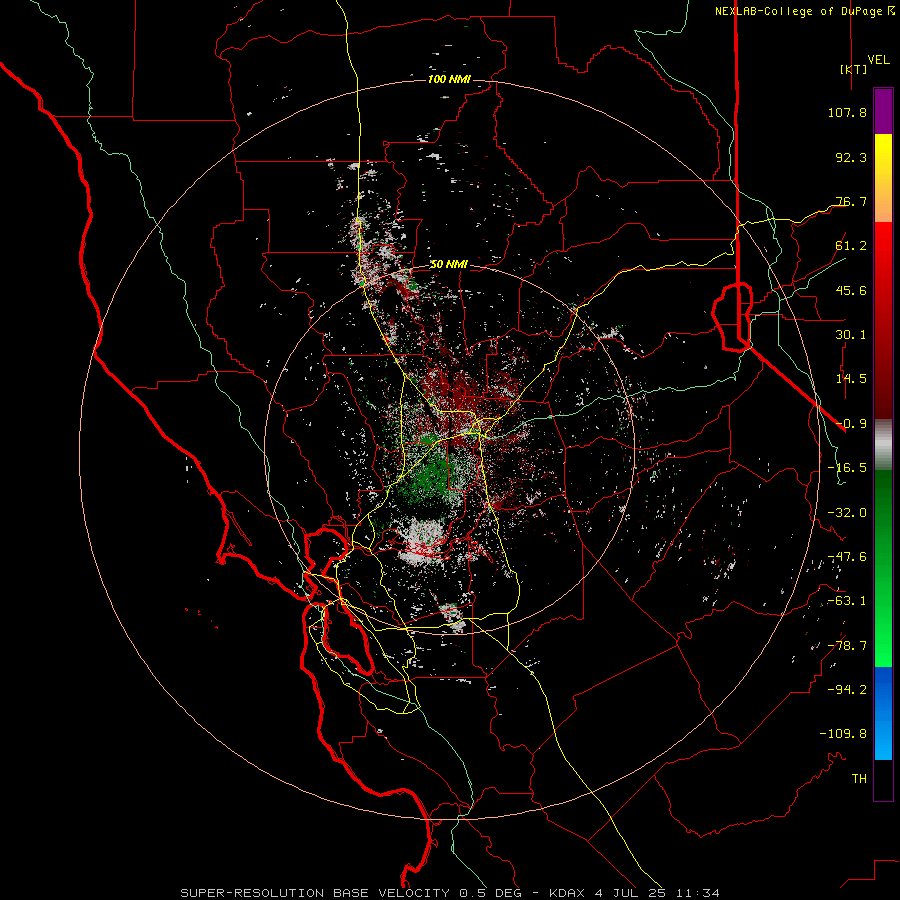Click the [KT] units label
The width and height of the screenshot is (900, 900).
(853, 69)
